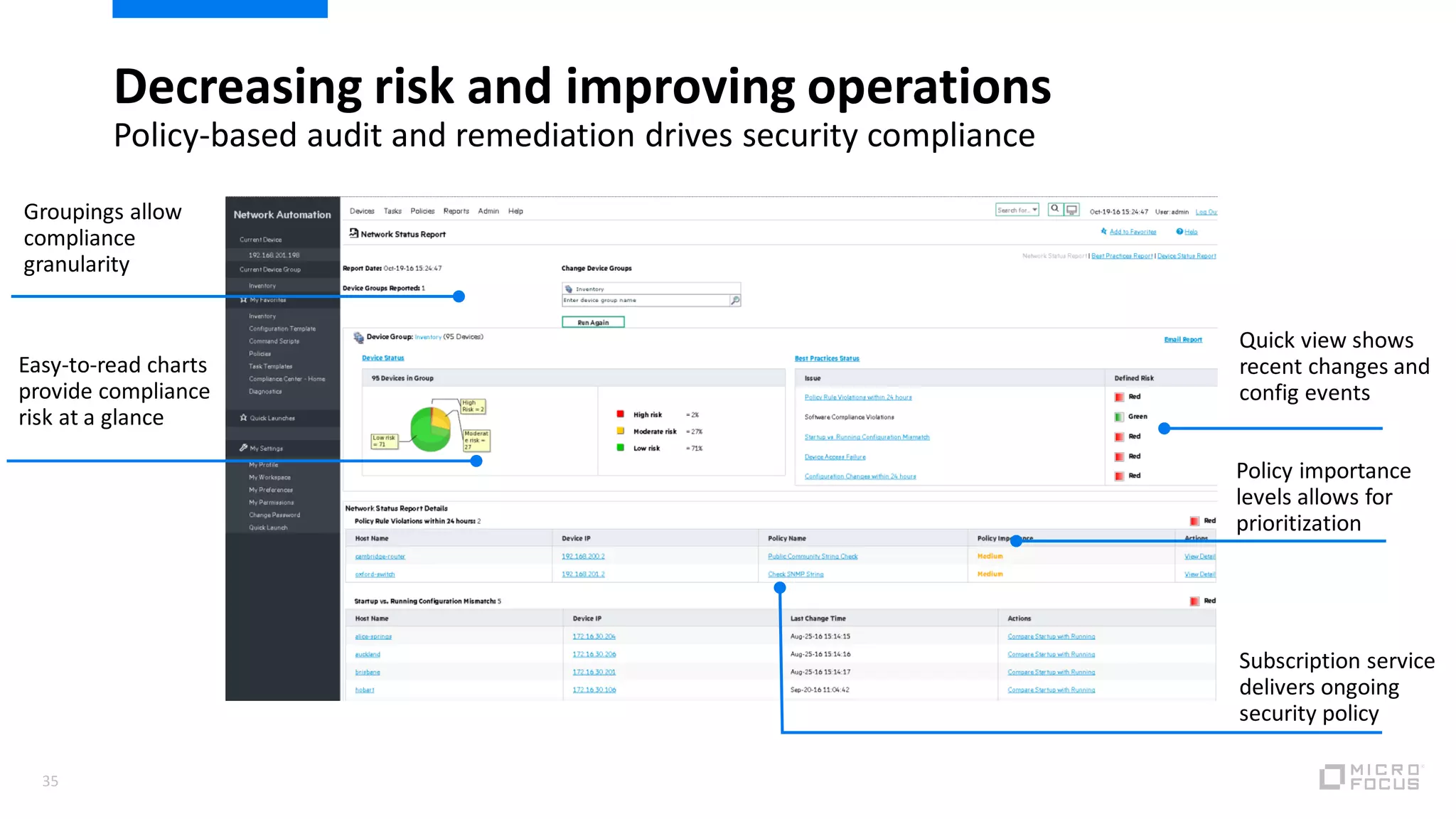The width and height of the screenshot is (1456, 819).
Task: Open the Policies menu
Action: pyautogui.click(x=422, y=211)
